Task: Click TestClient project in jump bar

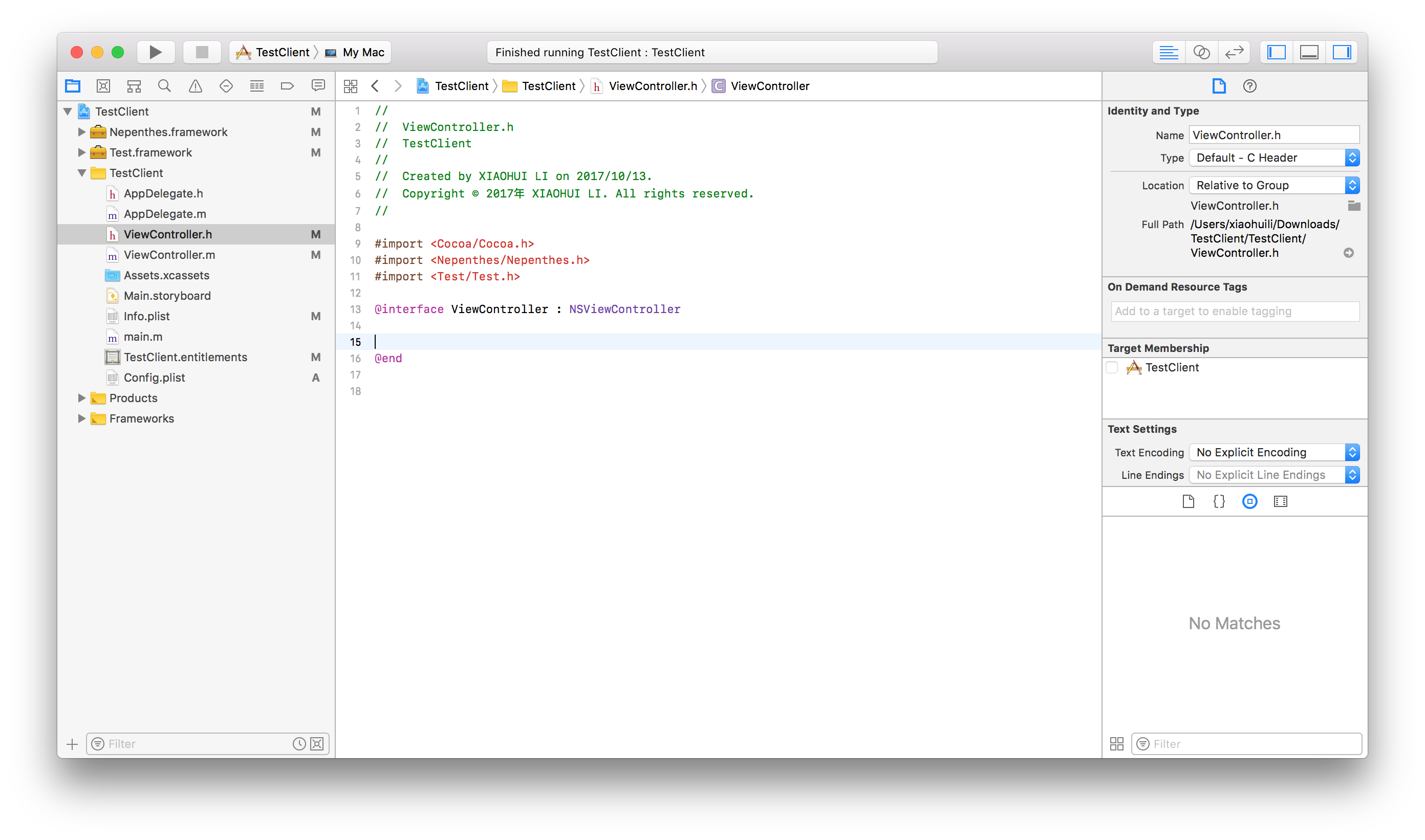Action: (x=452, y=86)
